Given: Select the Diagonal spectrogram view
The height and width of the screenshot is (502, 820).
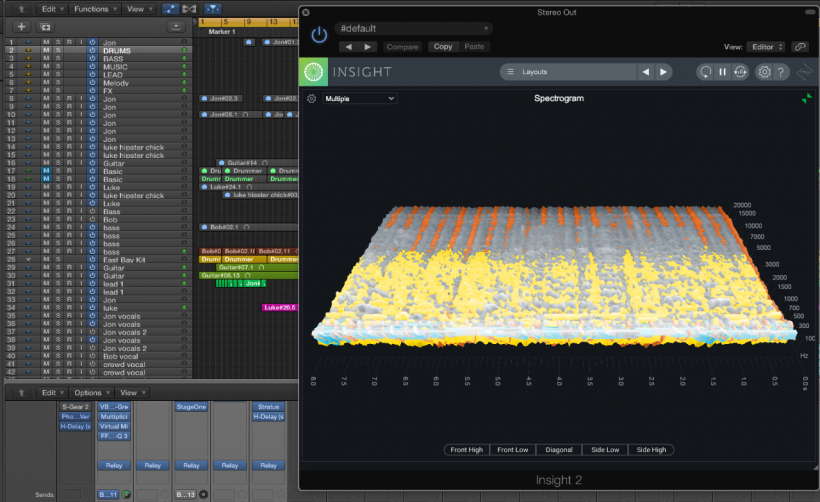Looking at the screenshot, I should 560,450.
